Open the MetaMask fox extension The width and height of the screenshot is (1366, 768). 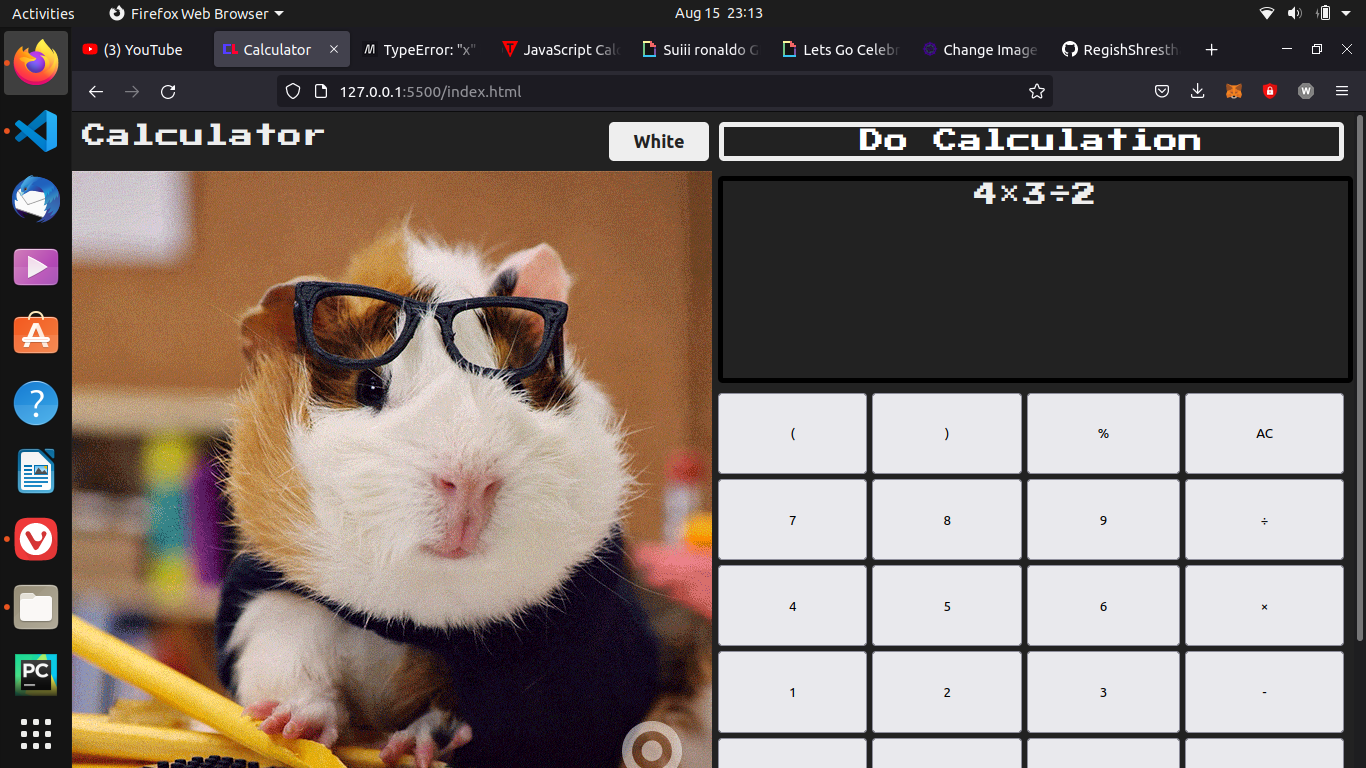[1234, 92]
